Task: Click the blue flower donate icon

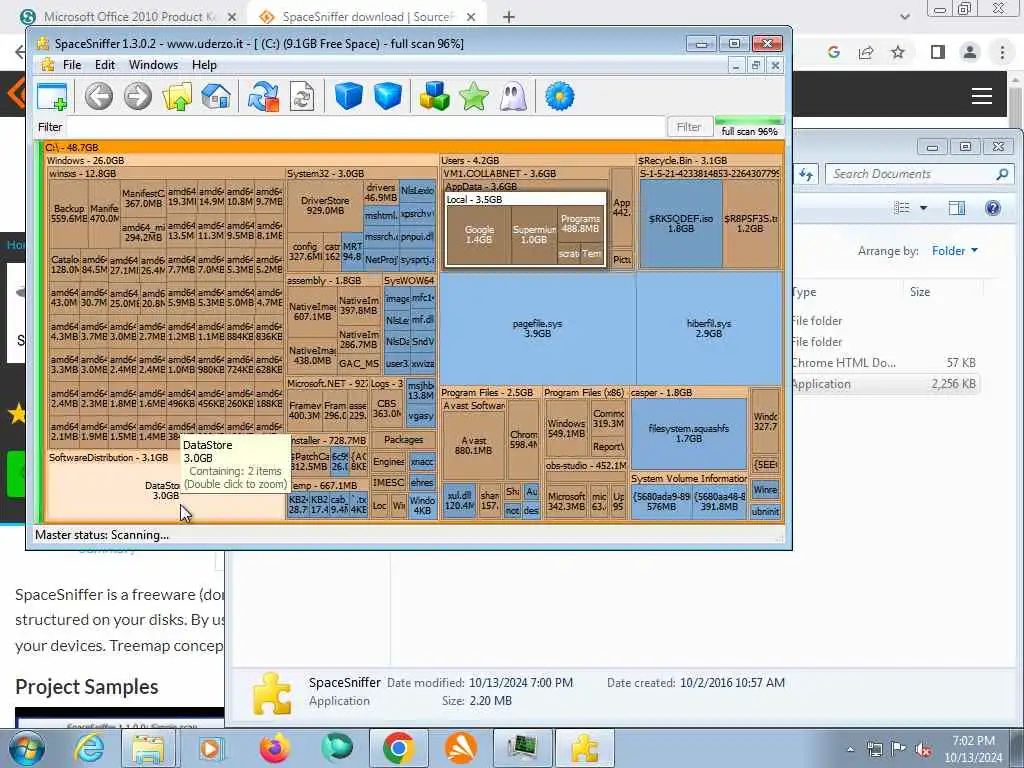Action: (560, 97)
